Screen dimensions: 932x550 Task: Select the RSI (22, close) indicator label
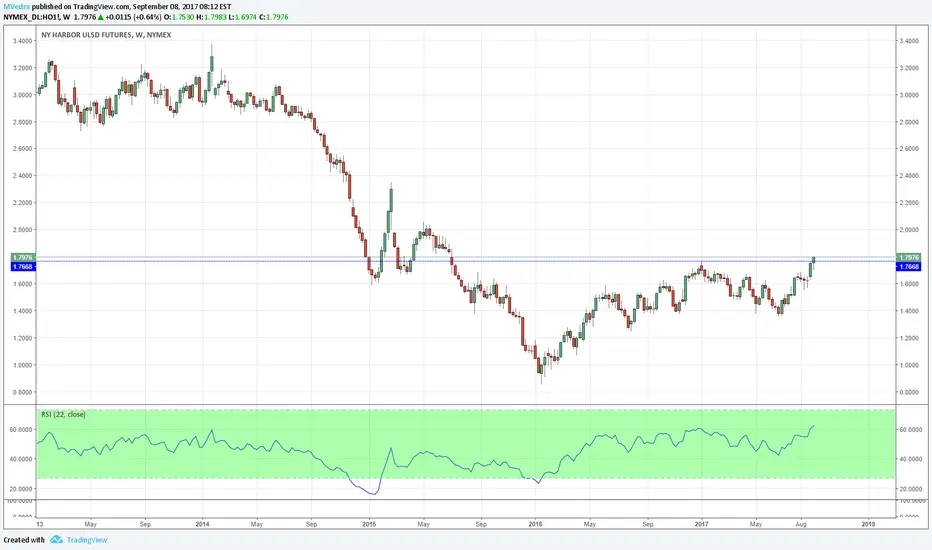(x=63, y=414)
